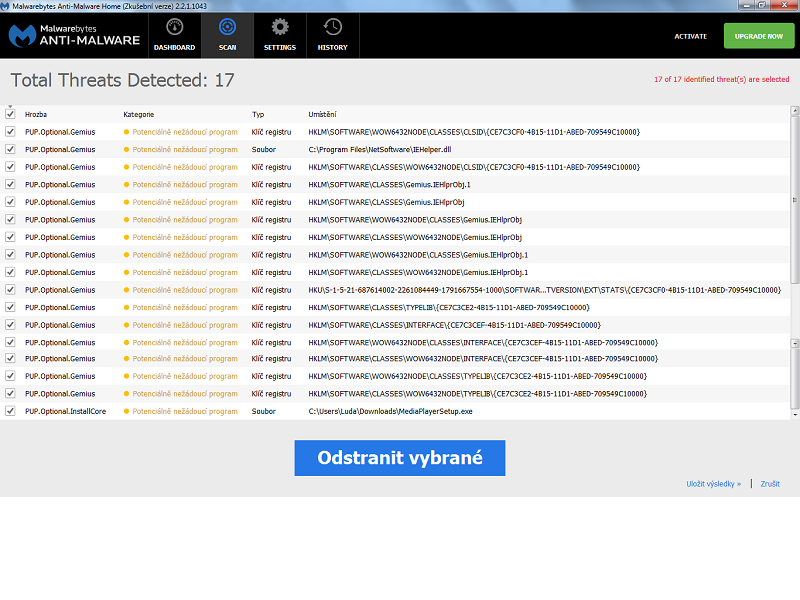Click the Uložit výsledky link
Screen dimensions: 800x600
point(714,481)
